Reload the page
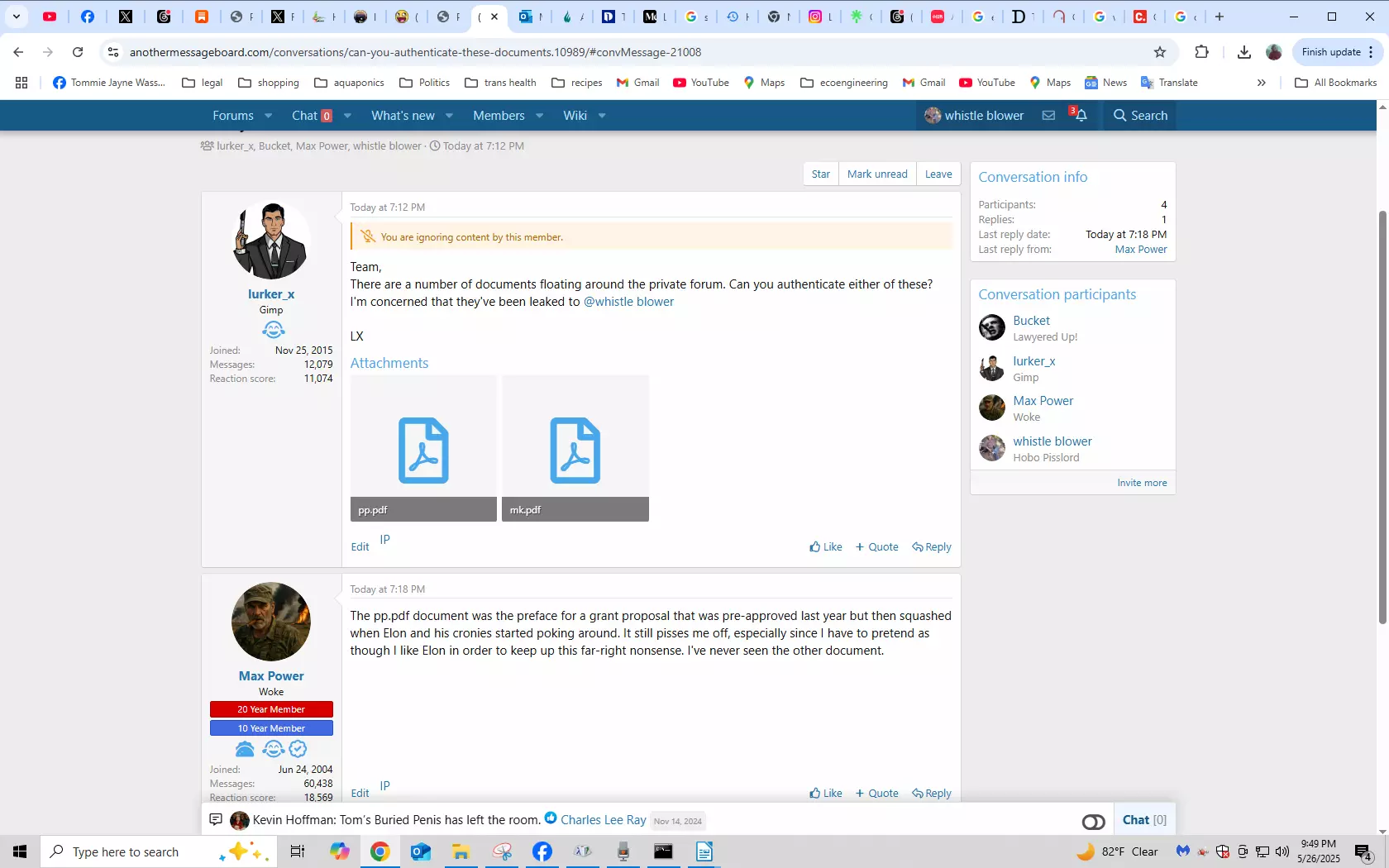This screenshot has height=868, width=1389. (x=78, y=52)
